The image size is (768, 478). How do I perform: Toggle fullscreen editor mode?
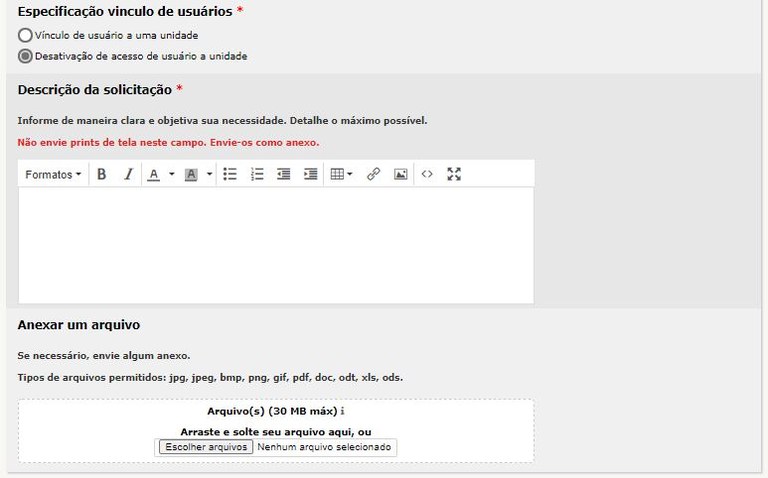tap(454, 174)
